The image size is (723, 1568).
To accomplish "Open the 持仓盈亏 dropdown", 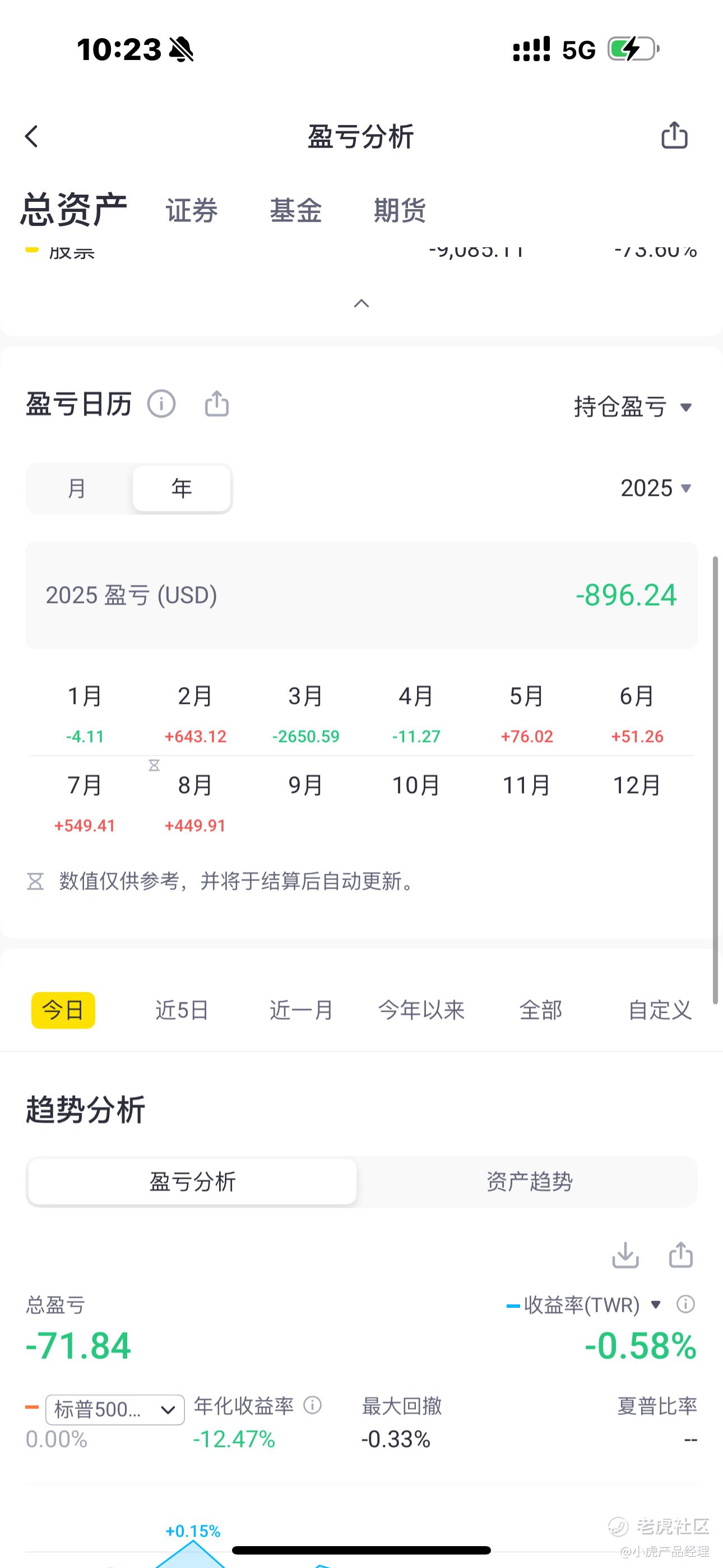I will coord(633,407).
